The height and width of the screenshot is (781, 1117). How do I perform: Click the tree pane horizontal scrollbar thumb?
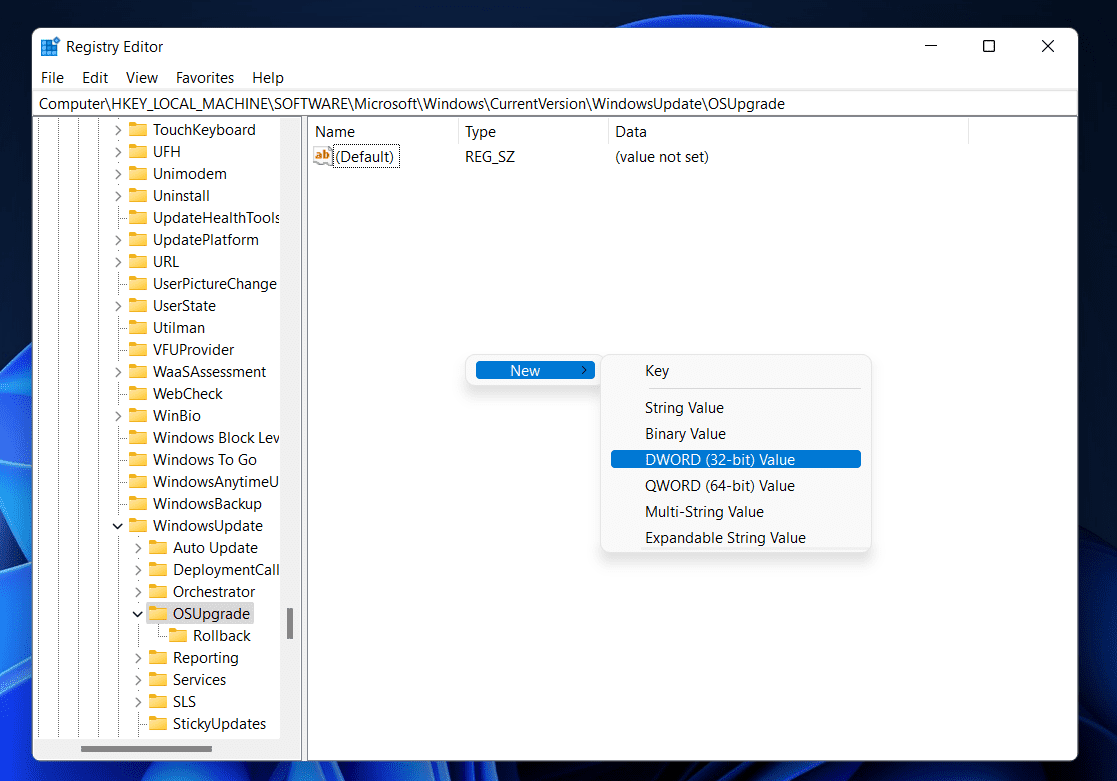click(x=146, y=749)
